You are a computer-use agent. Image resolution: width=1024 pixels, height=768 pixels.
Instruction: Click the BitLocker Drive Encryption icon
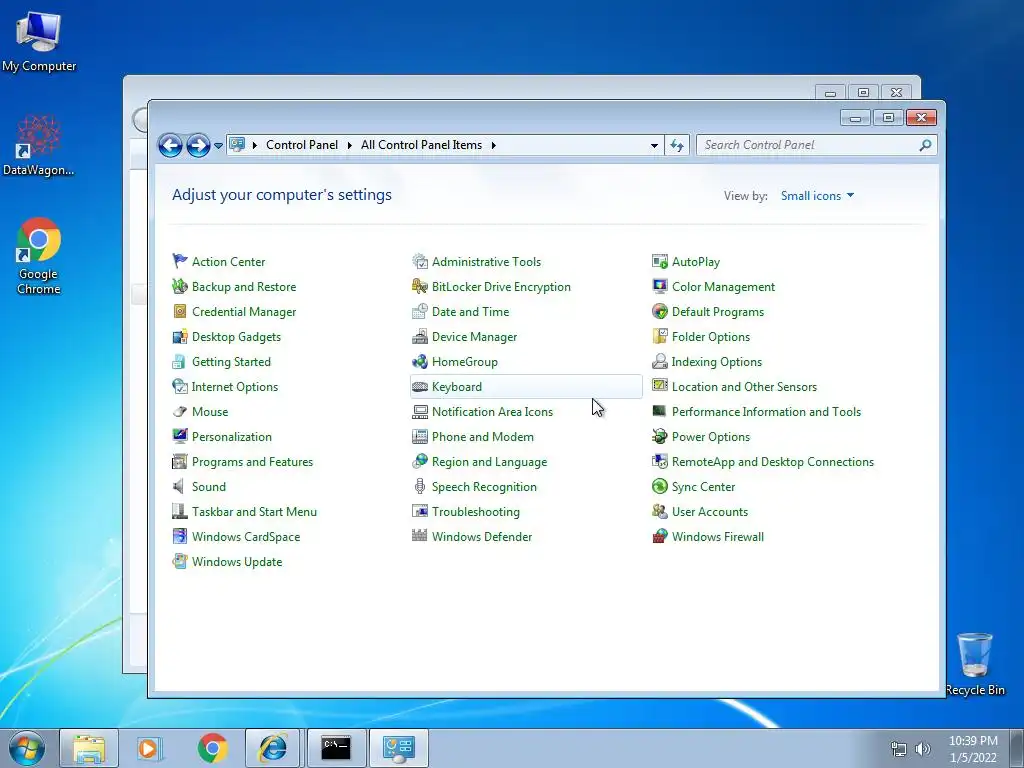tap(420, 286)
